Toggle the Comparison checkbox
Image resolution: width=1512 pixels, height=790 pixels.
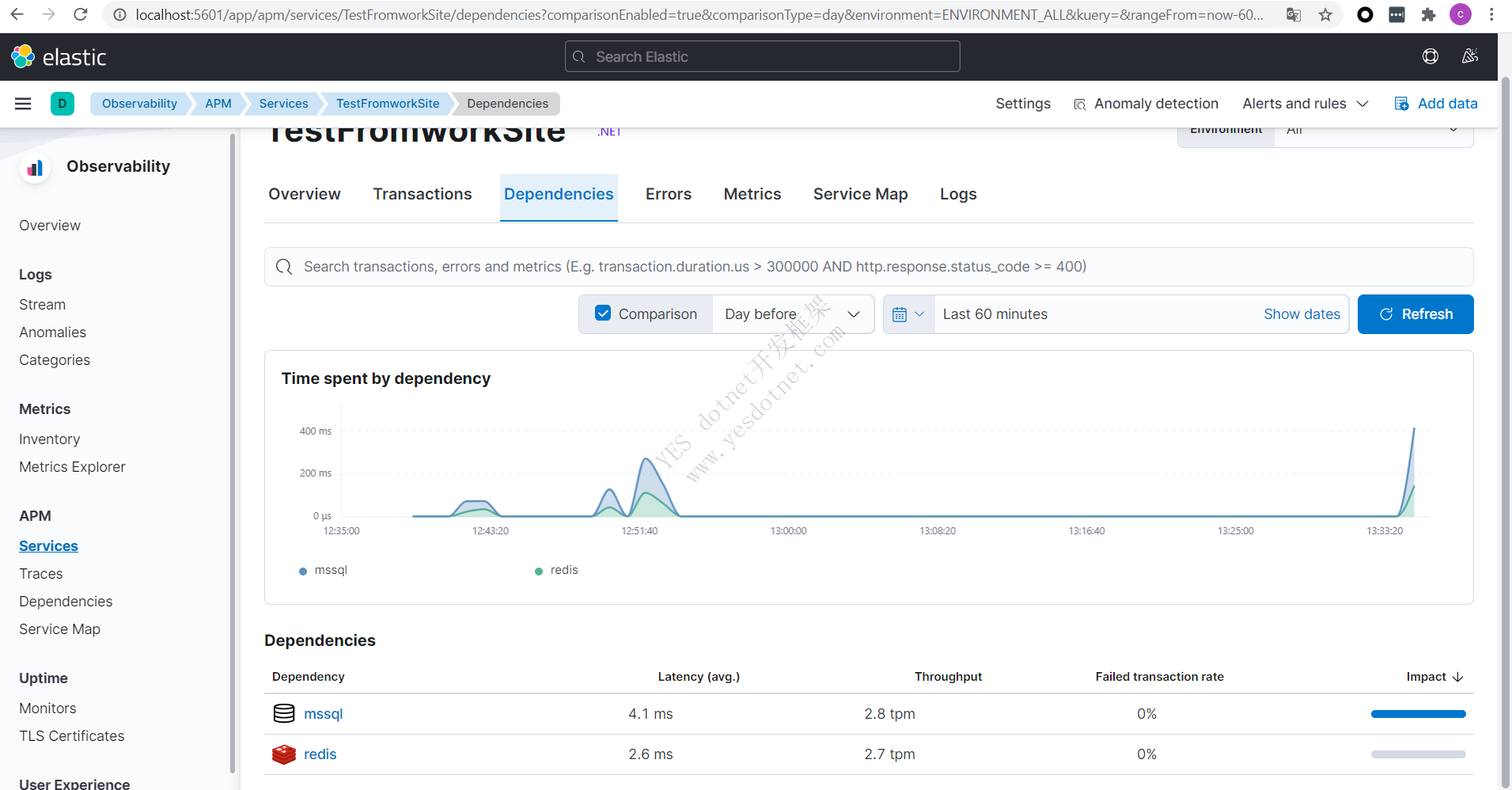point(603,313)
